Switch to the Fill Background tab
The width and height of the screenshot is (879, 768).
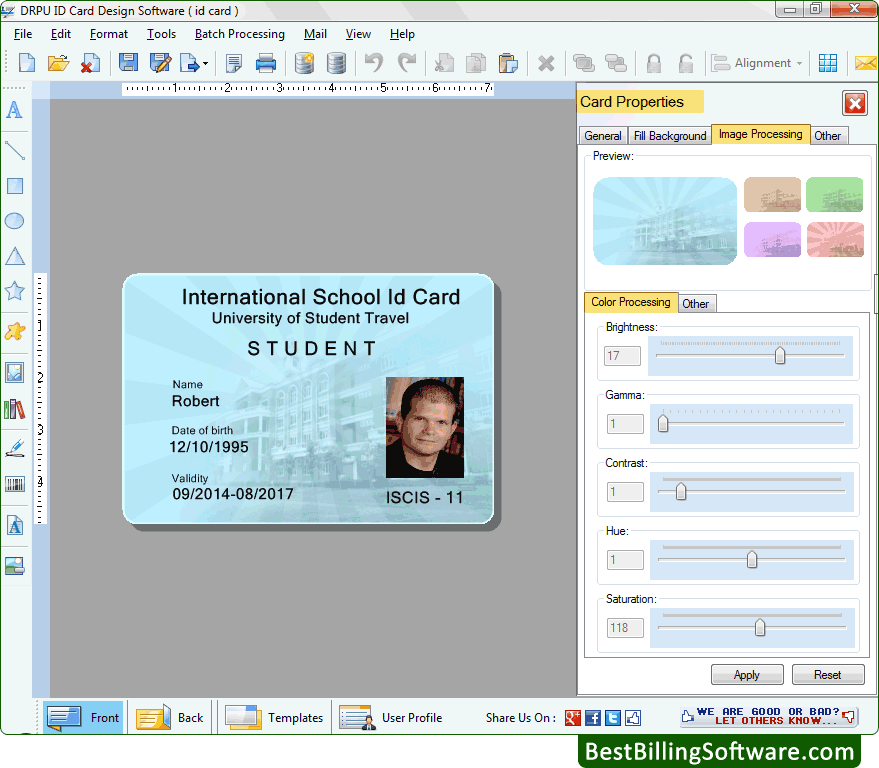pos(670,135)
